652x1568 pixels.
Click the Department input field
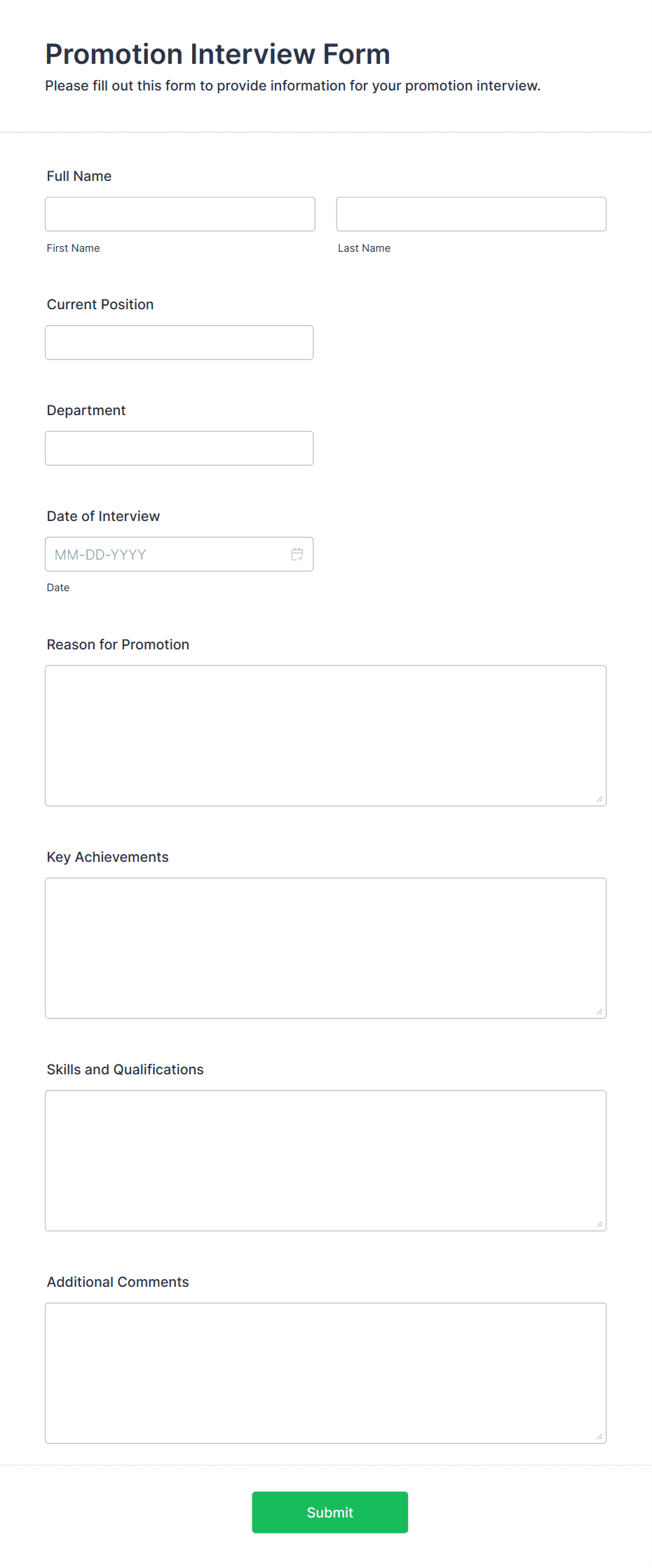pyautogui.click(x=179, y=447)
